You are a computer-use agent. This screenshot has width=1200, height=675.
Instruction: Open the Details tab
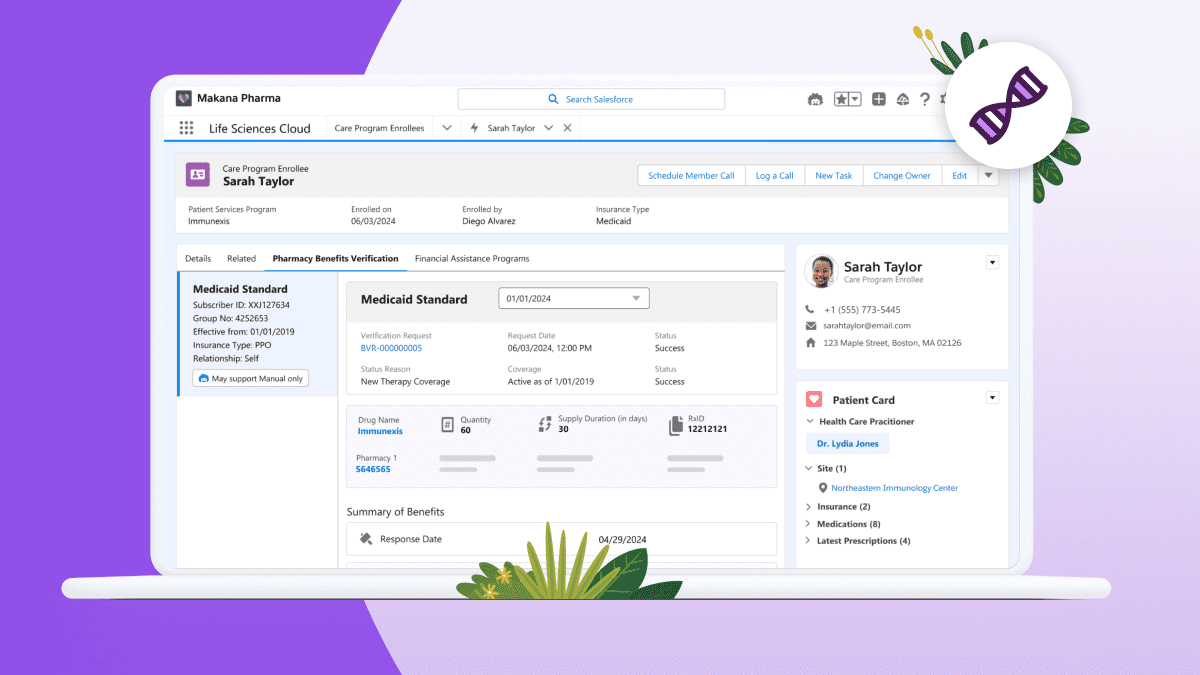pos(197,258)
